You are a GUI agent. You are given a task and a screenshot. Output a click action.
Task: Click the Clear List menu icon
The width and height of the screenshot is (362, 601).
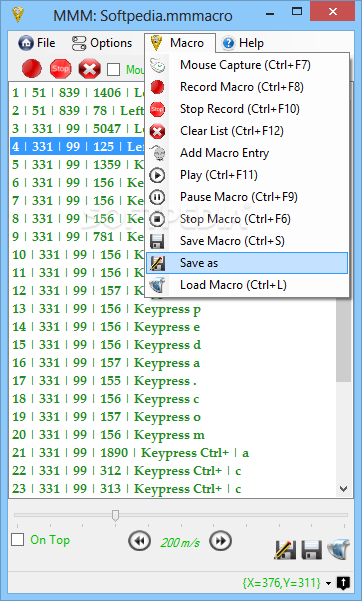(x=157, y=131)
